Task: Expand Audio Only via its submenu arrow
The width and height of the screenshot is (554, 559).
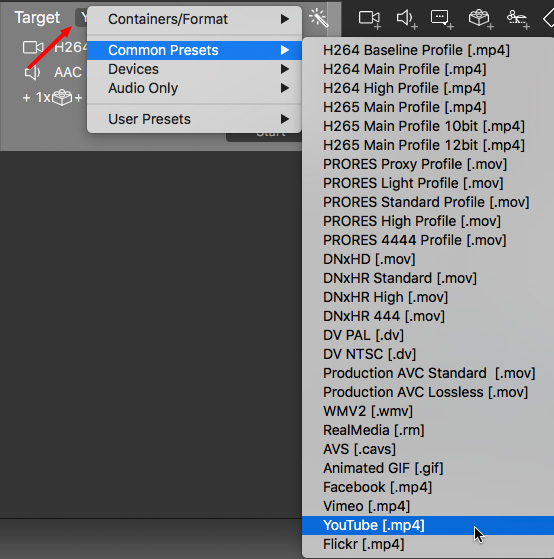Action: pyautogui.click(x=284, y=88)
